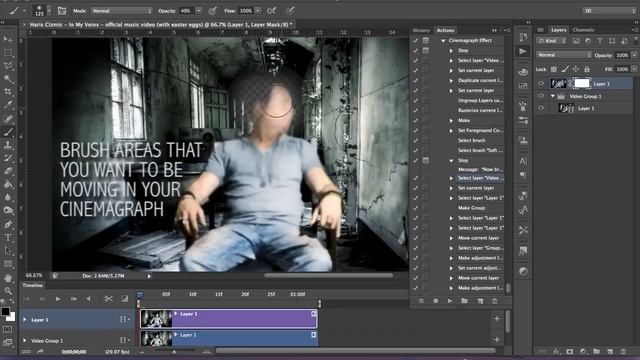Open the brush Opacity slider dropdown arrow
This screenshot has height=360, width=640.
coord(198,11)
